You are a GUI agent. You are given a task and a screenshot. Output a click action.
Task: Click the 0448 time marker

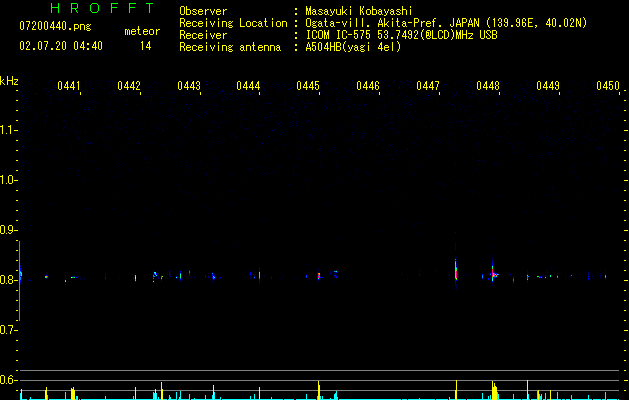click(x=488, y=85)
